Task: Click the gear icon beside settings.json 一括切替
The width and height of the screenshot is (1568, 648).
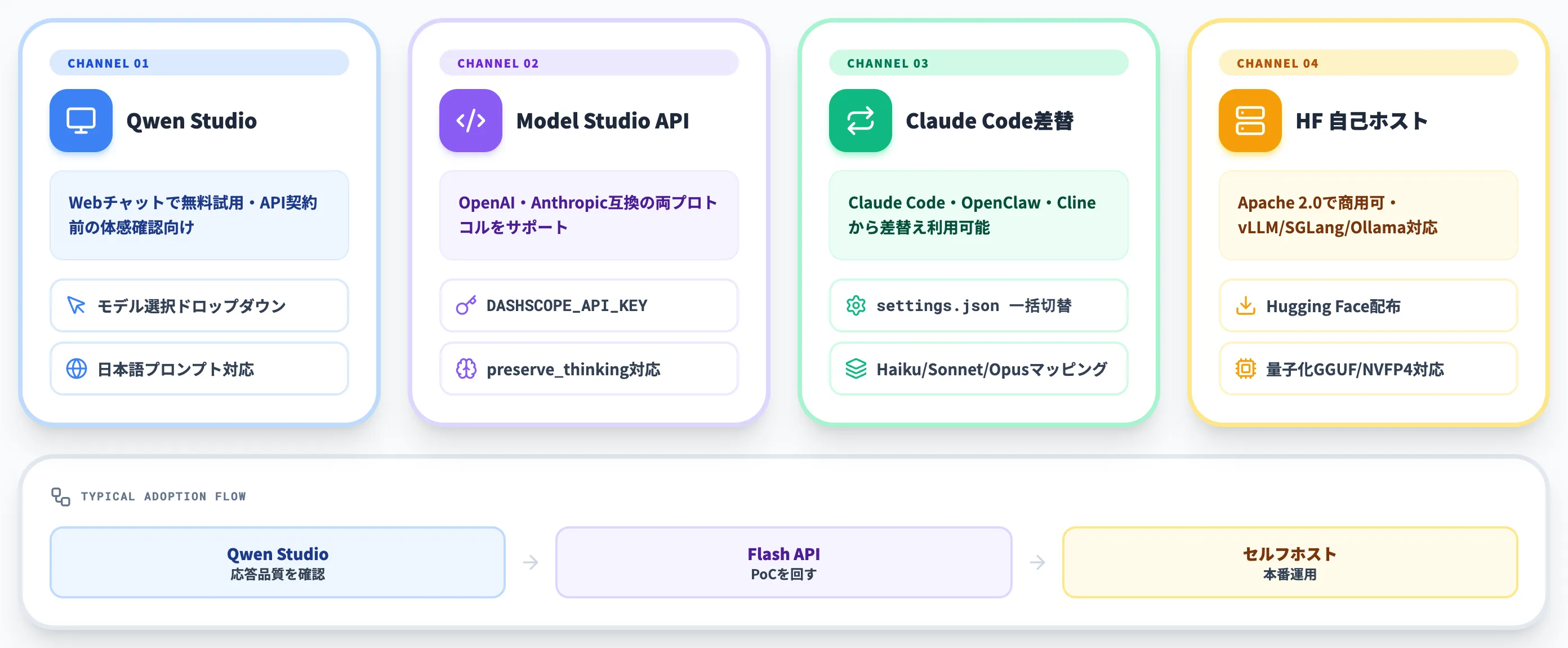Action: 856,305
